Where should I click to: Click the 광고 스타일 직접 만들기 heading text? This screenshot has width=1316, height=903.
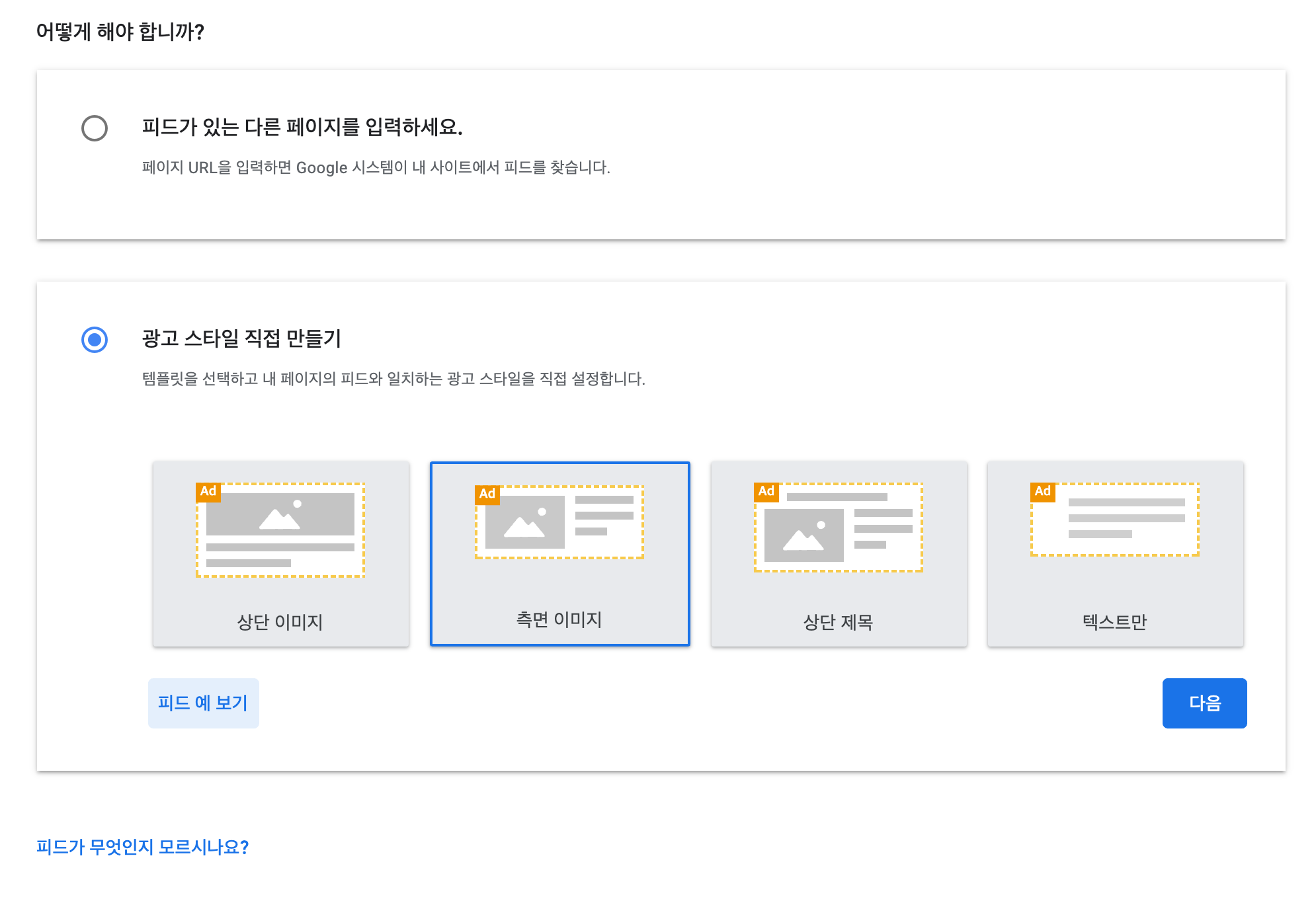point(241,338)
